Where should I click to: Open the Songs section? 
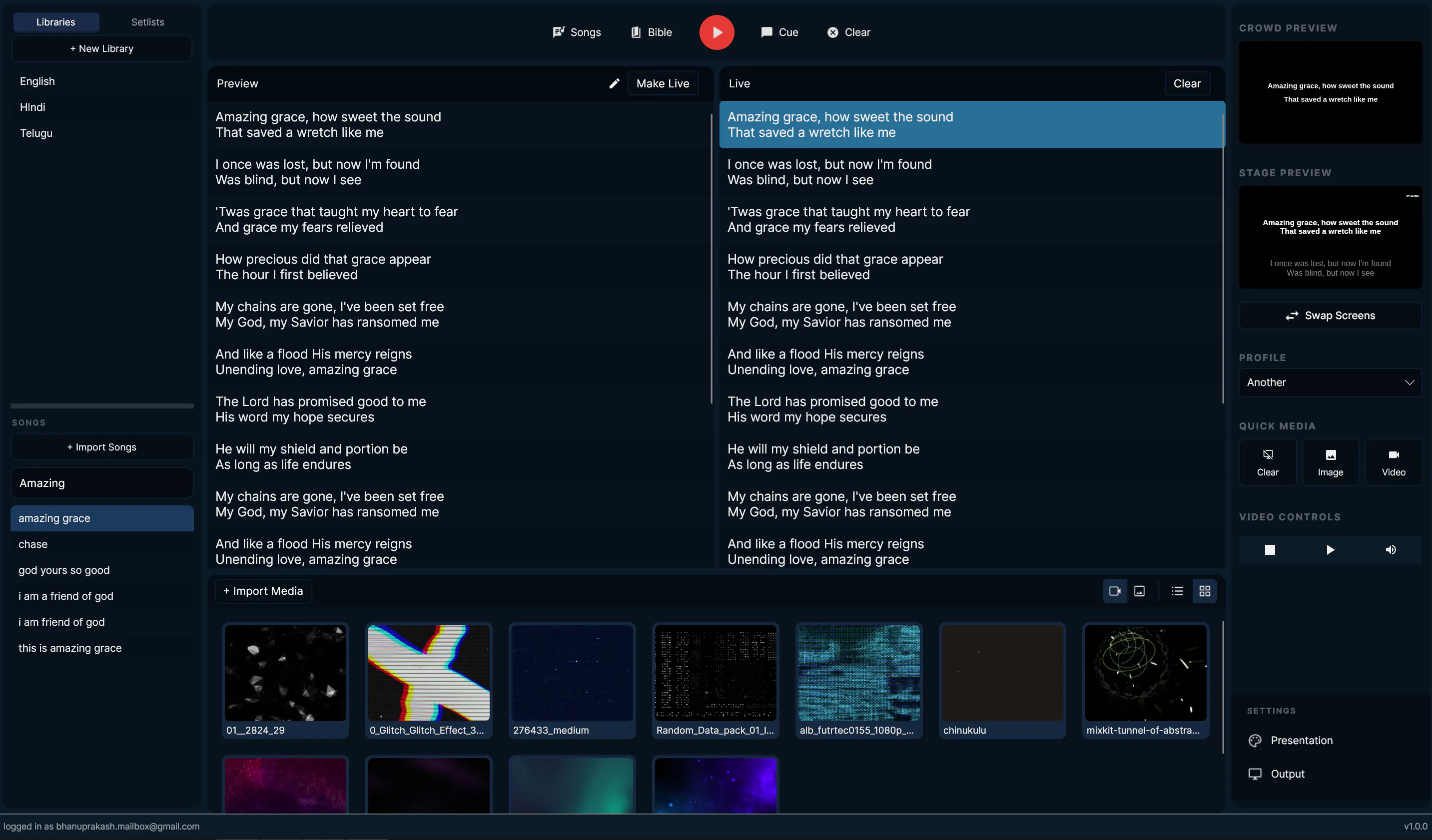pyautogui.click(x=576, y=32)
